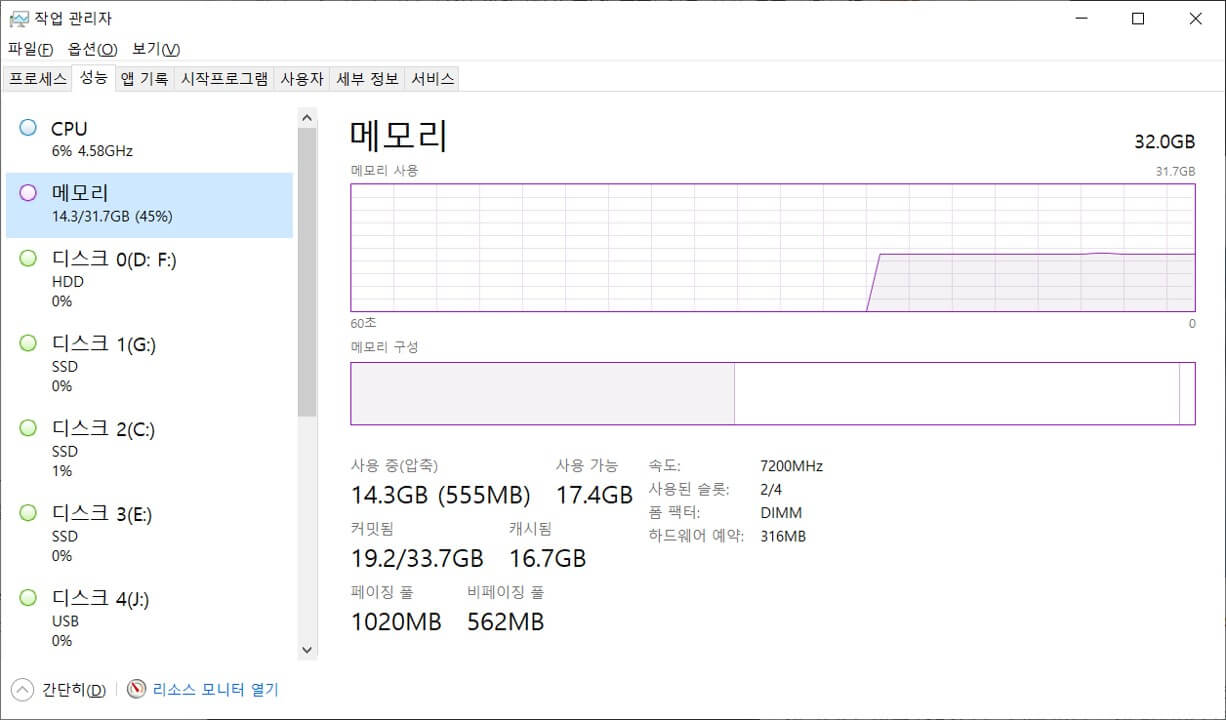Click the memory composition bar in-use section
Viewport: 1226px width, 720px height.
542,393
